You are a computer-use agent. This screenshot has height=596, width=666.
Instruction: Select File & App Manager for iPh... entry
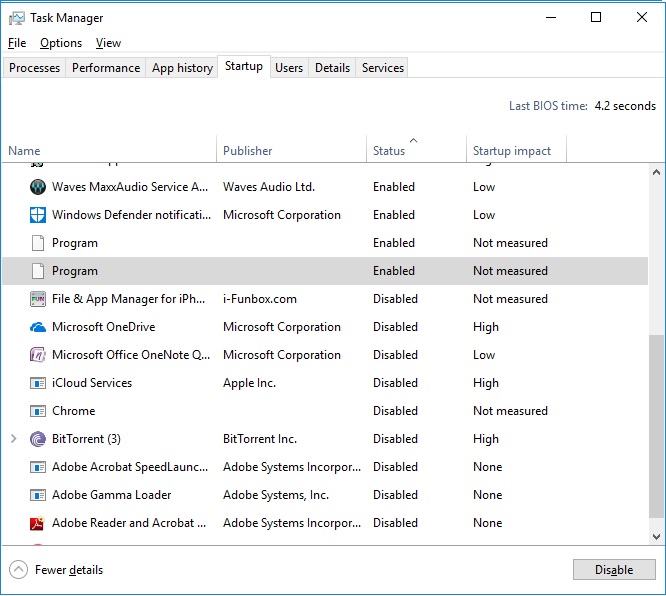pyautogui.click(x=128, y=299)
